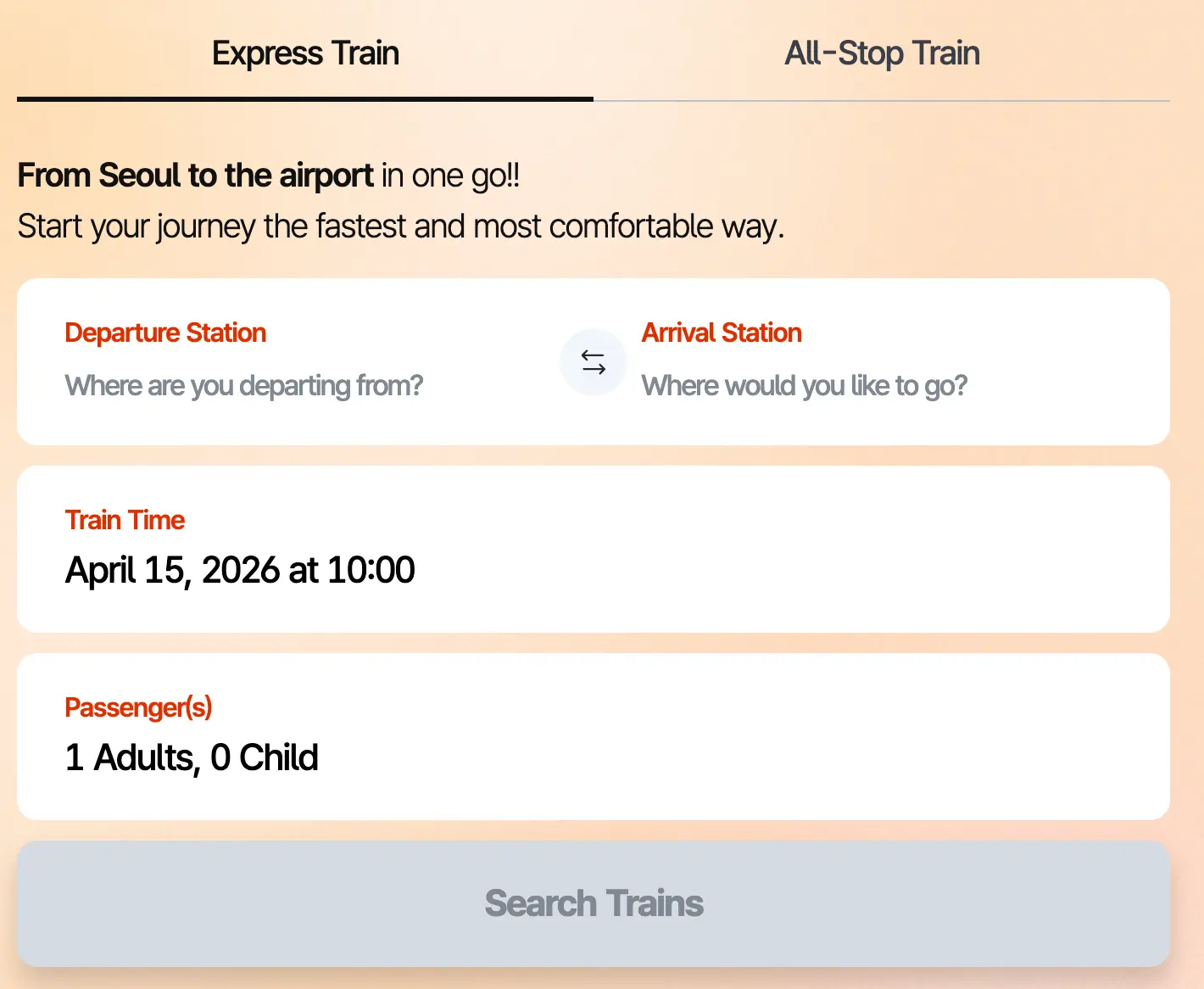Click the Train Time label
Viewport: 1204px width, 989px height.
[x=125, y=520]
